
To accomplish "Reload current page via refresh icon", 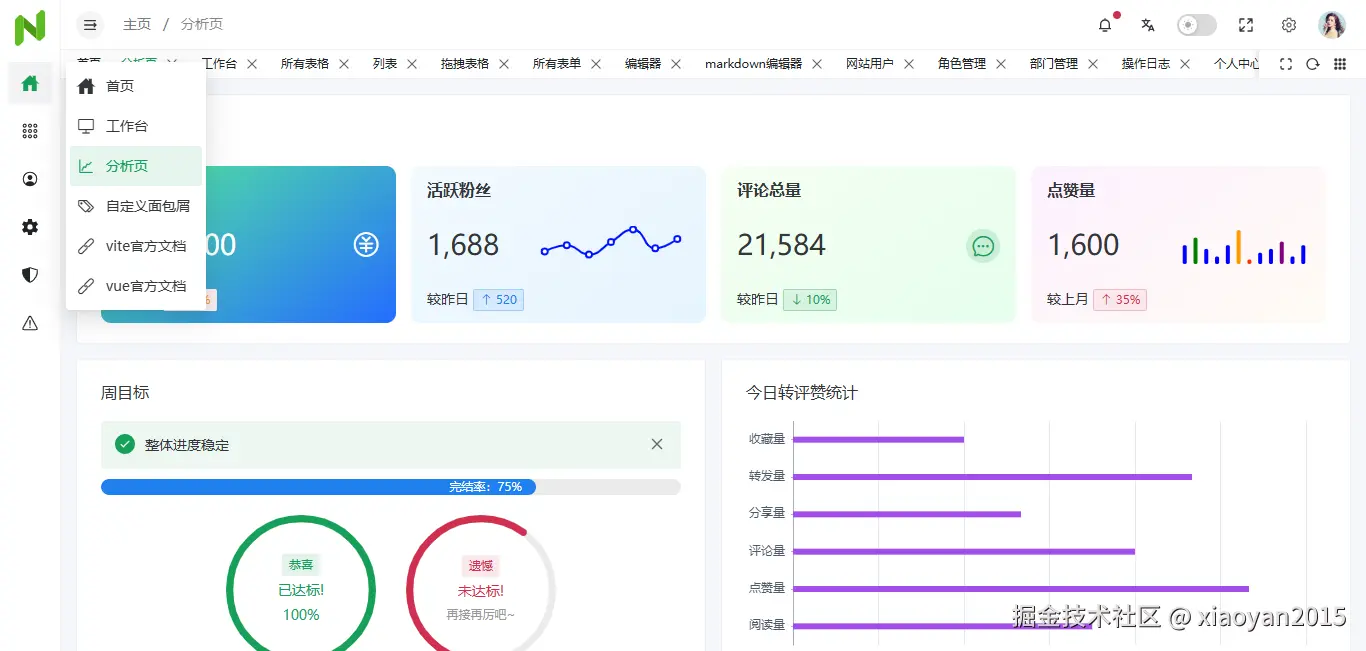I will pyautogui.click(x=1313, y=64).
